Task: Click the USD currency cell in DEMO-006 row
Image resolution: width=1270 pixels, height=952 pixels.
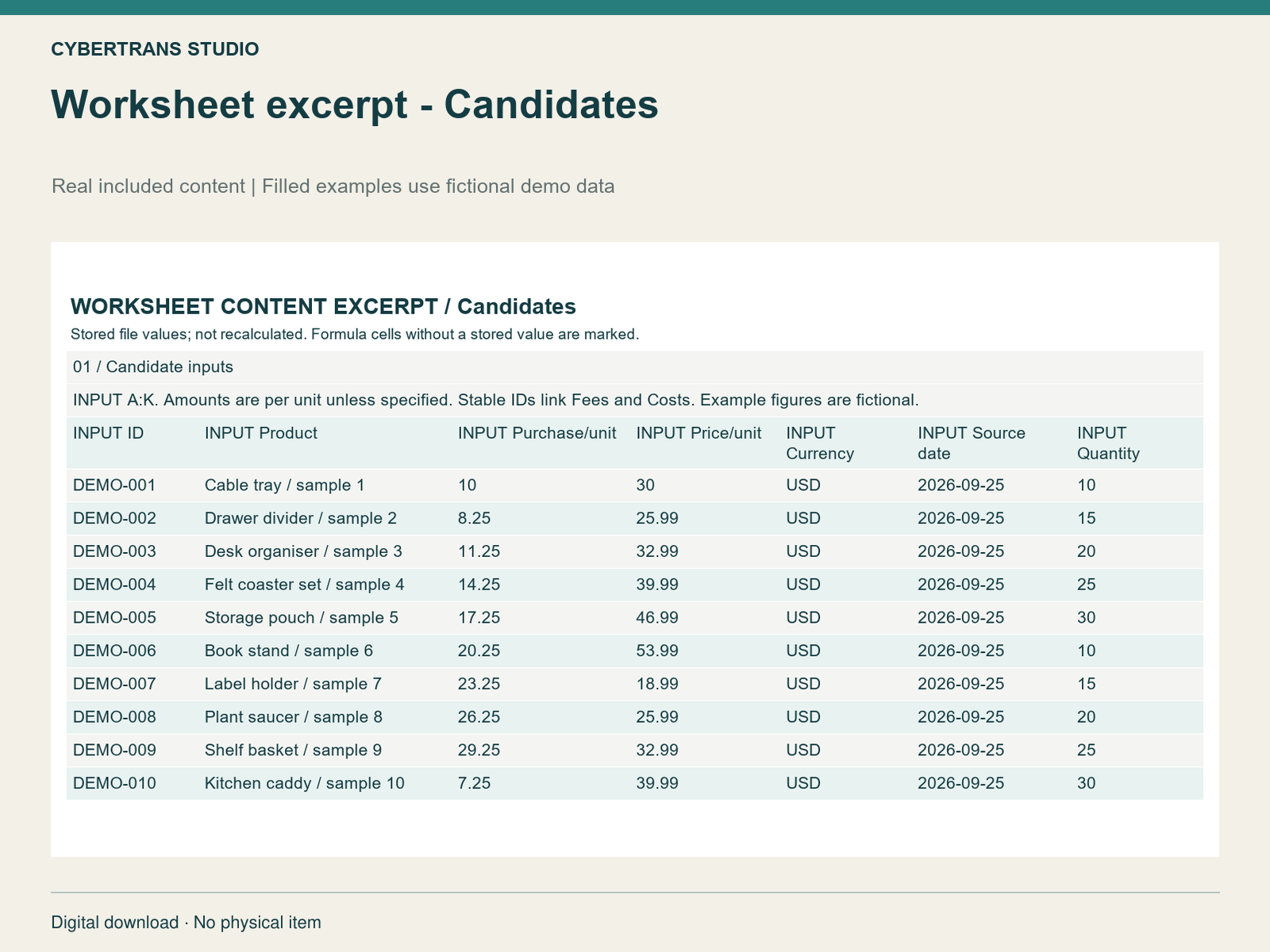Action: pyautogui.click(x=803, y=651)
